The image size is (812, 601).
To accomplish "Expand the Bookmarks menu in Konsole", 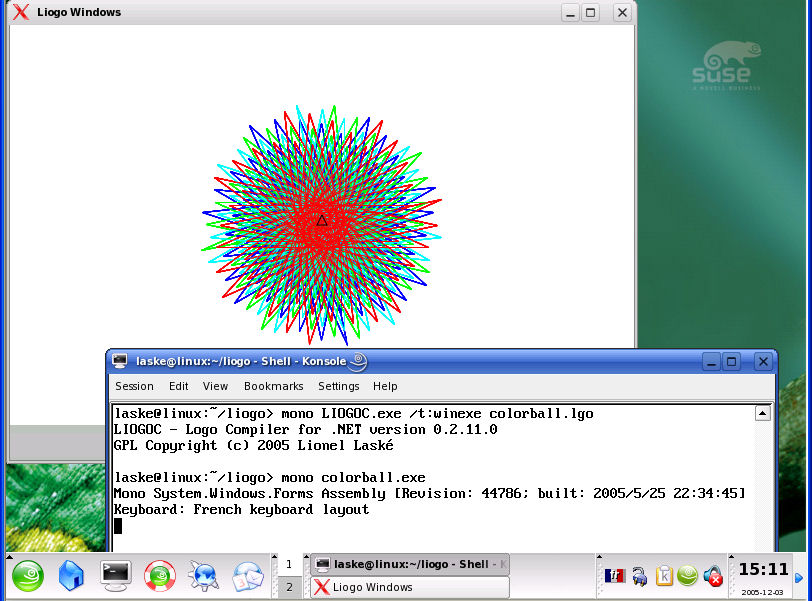I will [273, 386].
